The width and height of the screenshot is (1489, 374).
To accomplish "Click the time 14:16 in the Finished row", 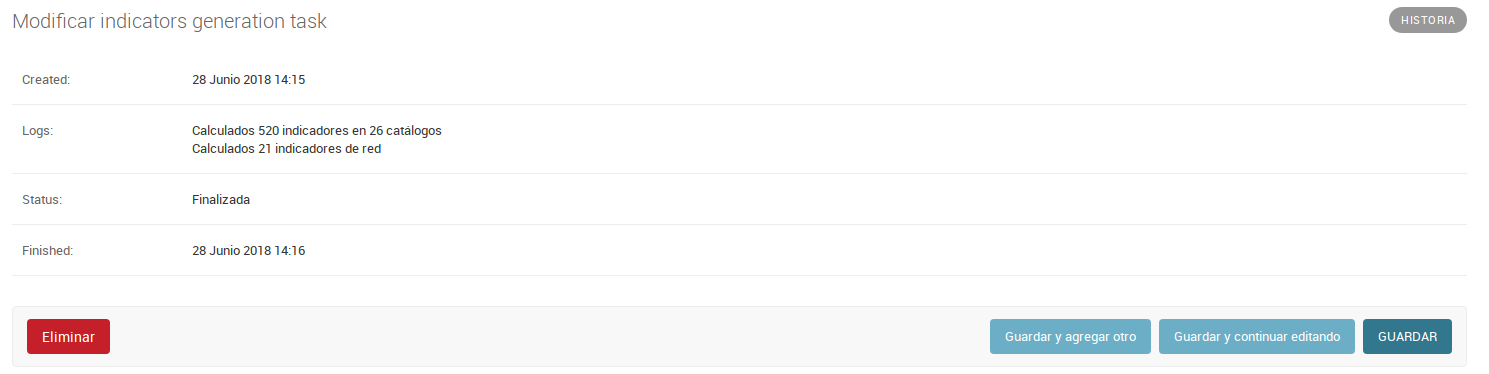I will 290,250.
